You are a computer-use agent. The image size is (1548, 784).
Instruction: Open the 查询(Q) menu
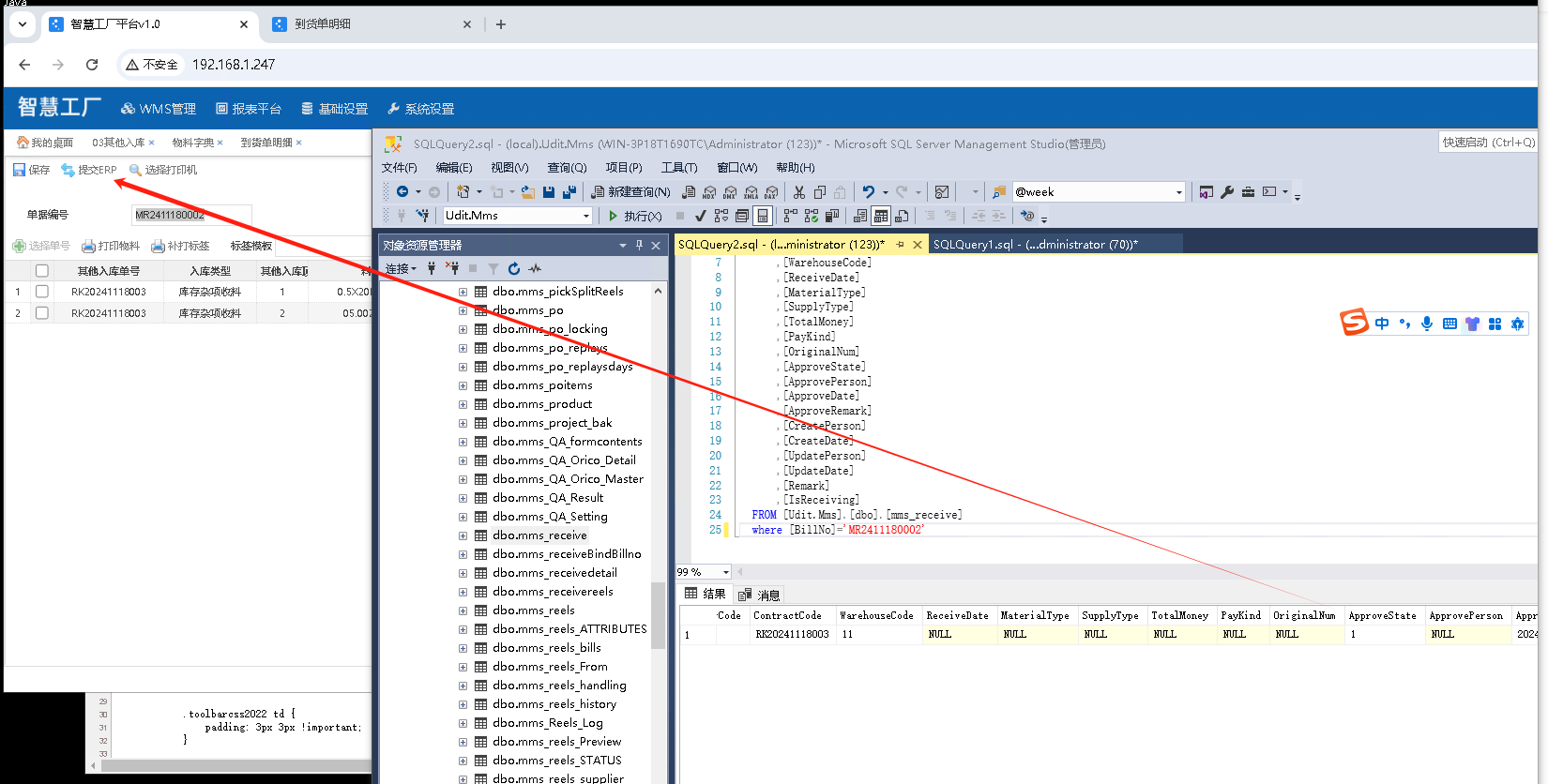pos(567,168)
